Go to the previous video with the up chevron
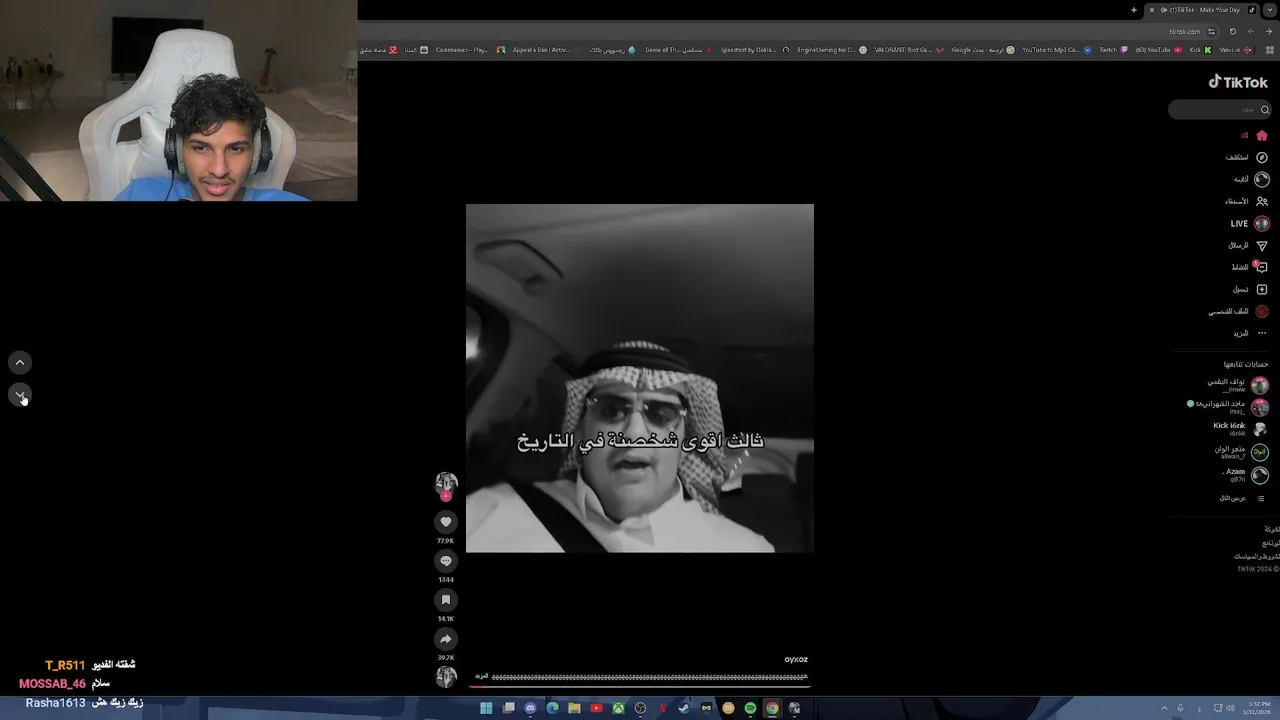 (x=20, y=363)
